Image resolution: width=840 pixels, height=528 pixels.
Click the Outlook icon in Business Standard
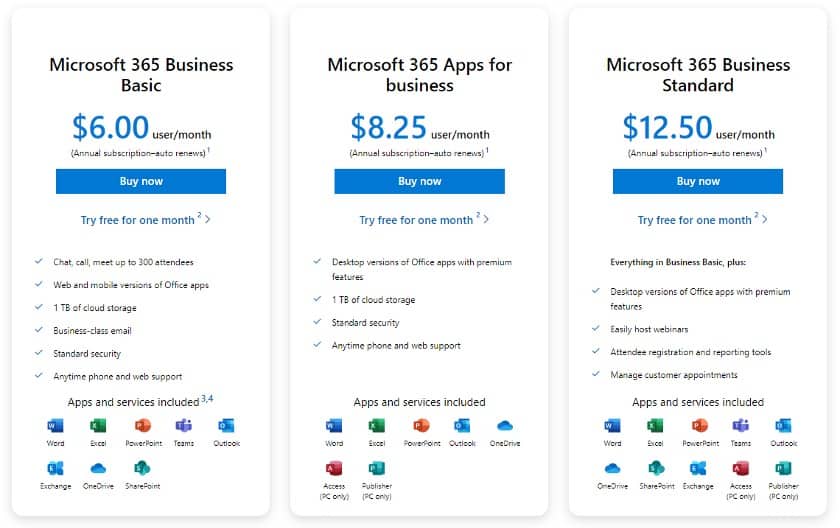783,426
